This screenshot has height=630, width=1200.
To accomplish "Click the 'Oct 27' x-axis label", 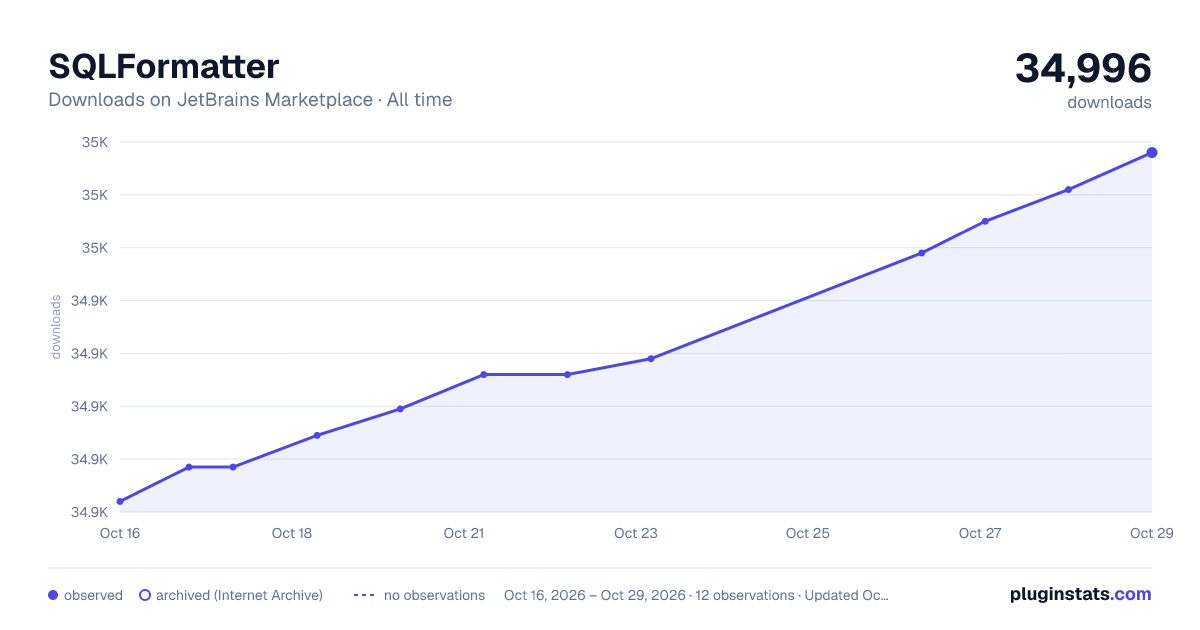I will tap(980, 533).
